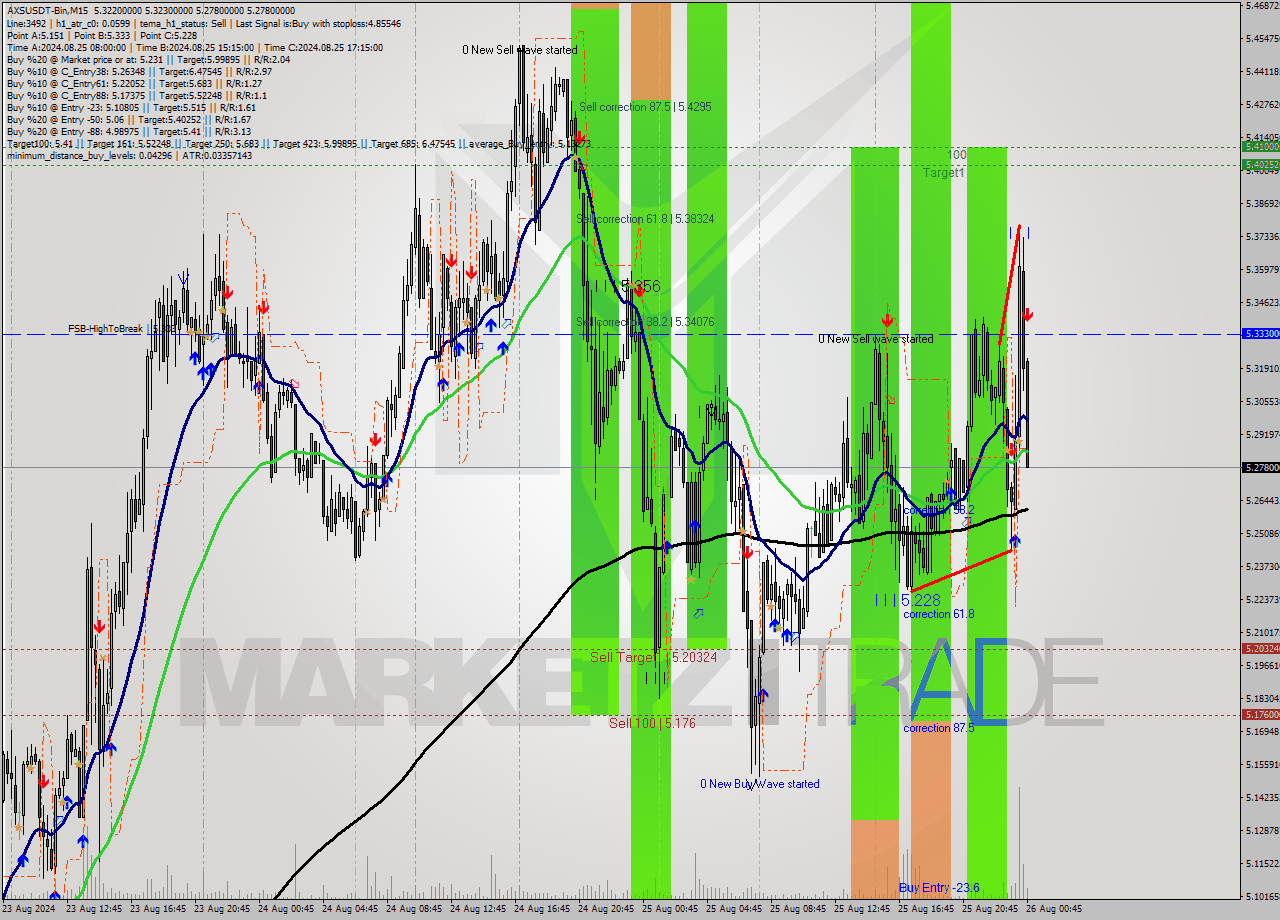Select the 5.2644 value on price axis

[x=1262, y=500]
